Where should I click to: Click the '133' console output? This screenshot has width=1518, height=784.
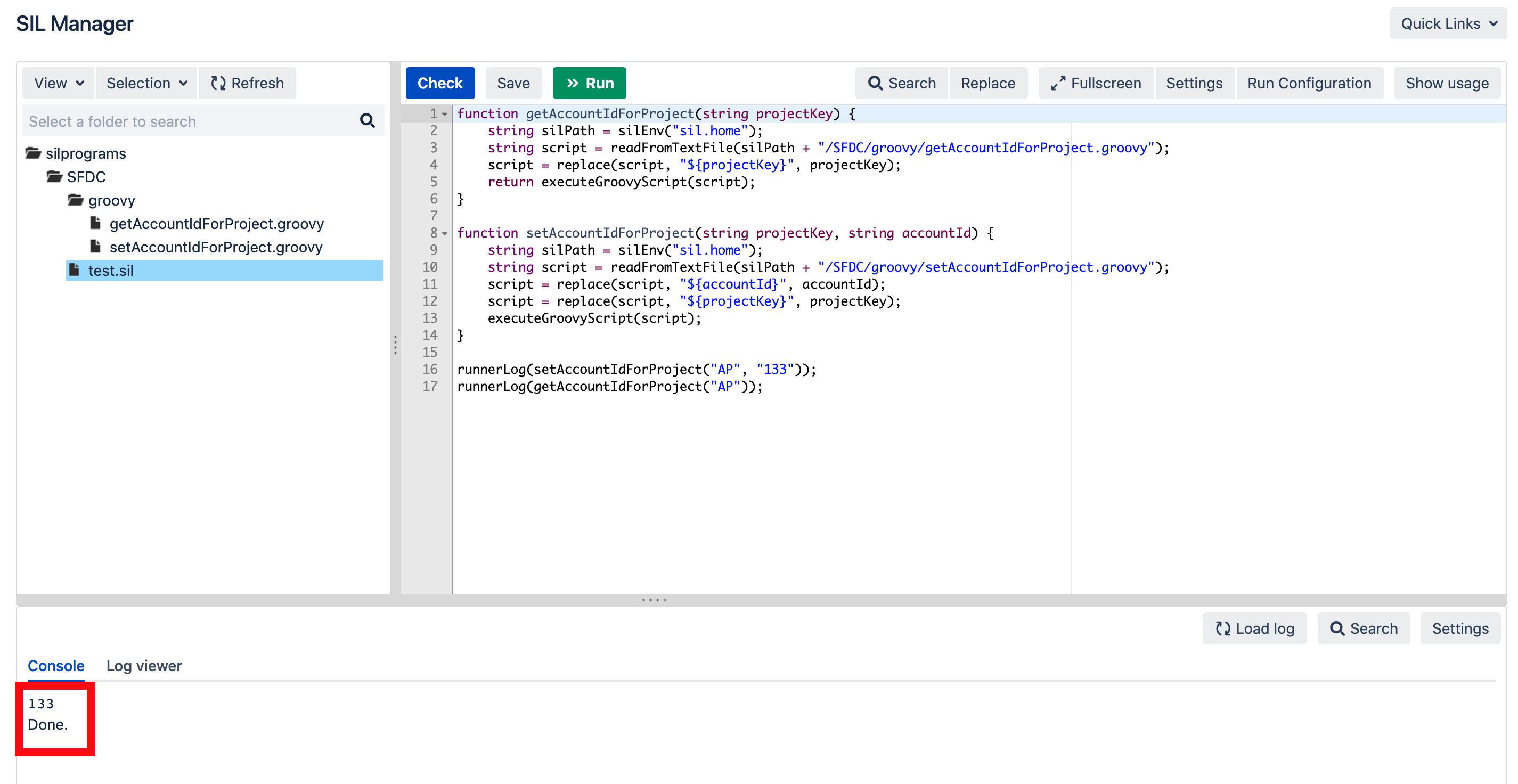coord(40,703)
